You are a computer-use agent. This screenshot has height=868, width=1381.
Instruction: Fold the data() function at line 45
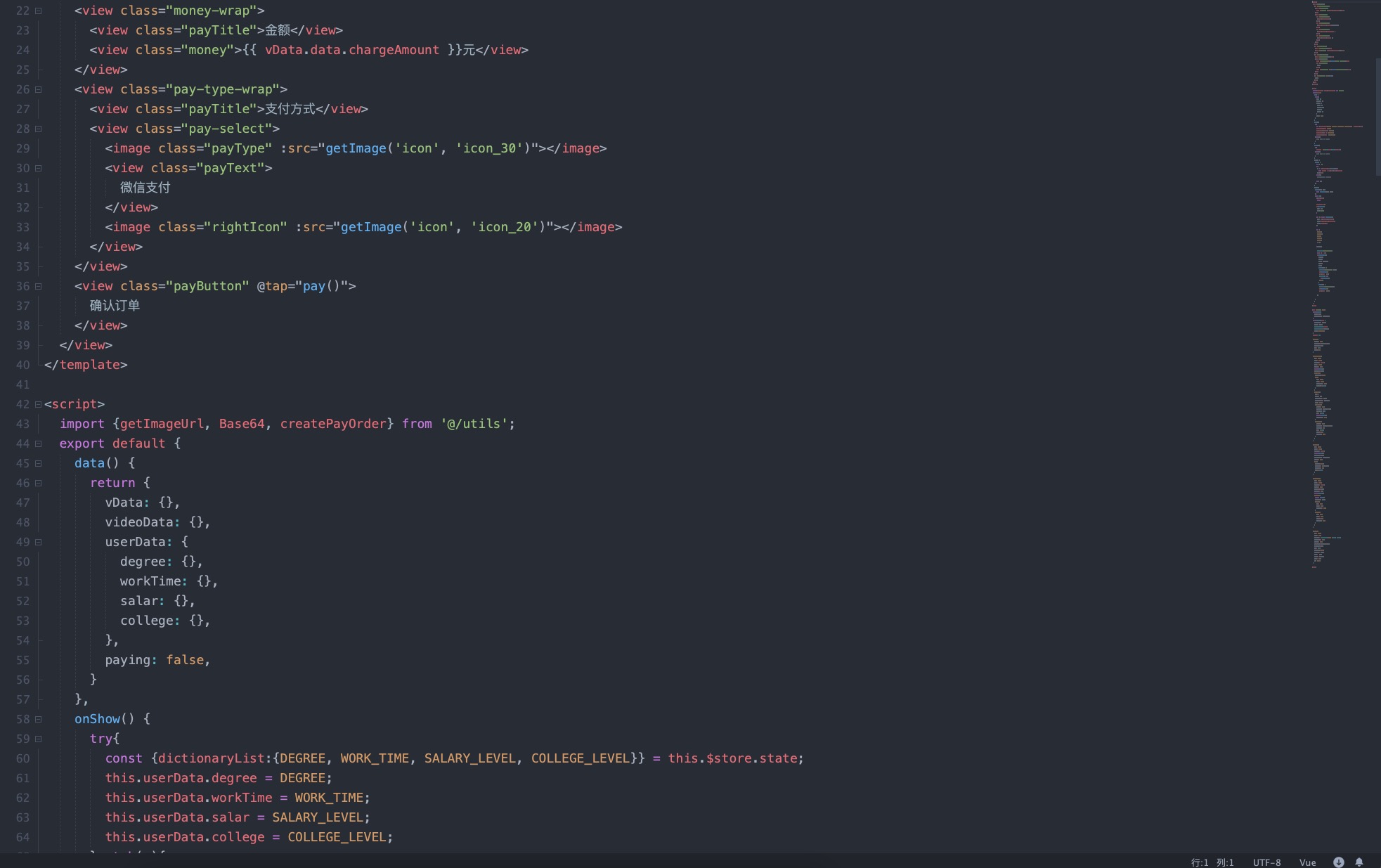[38, 463]
